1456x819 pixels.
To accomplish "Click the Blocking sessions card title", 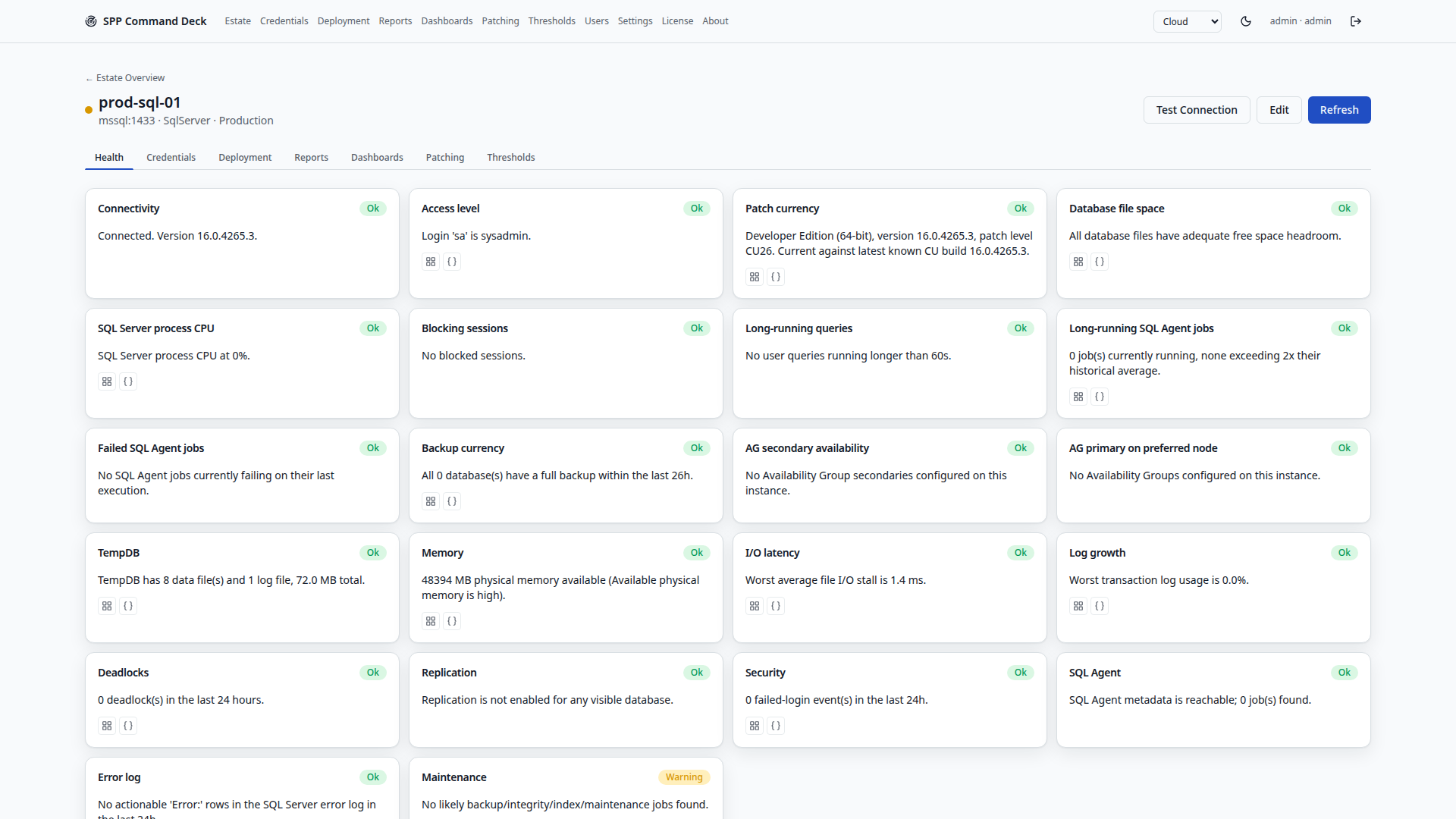I will pyautogui.click(x=465, y=328).
